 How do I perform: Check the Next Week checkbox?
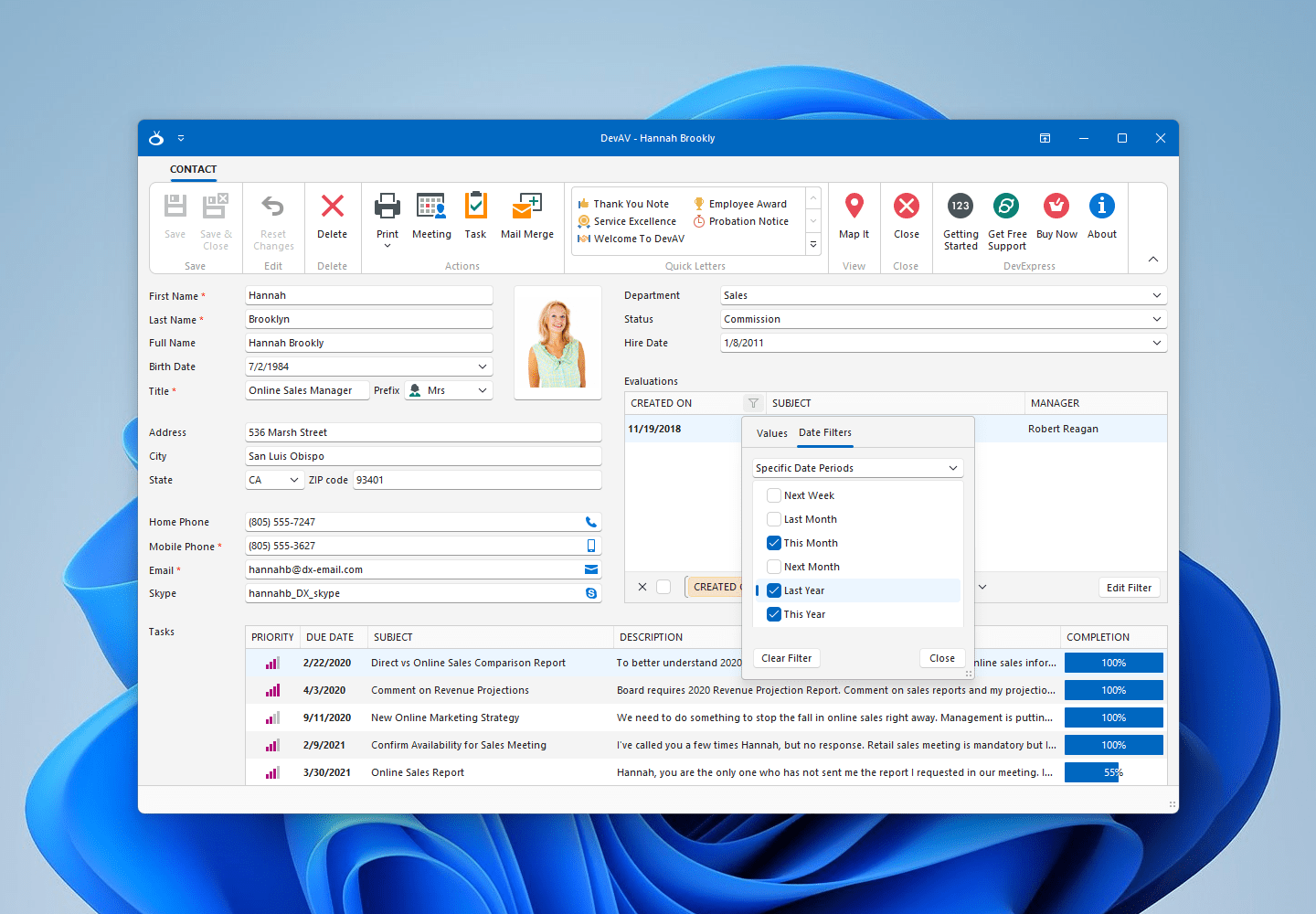pyautogui.click(x=774, y=495)
